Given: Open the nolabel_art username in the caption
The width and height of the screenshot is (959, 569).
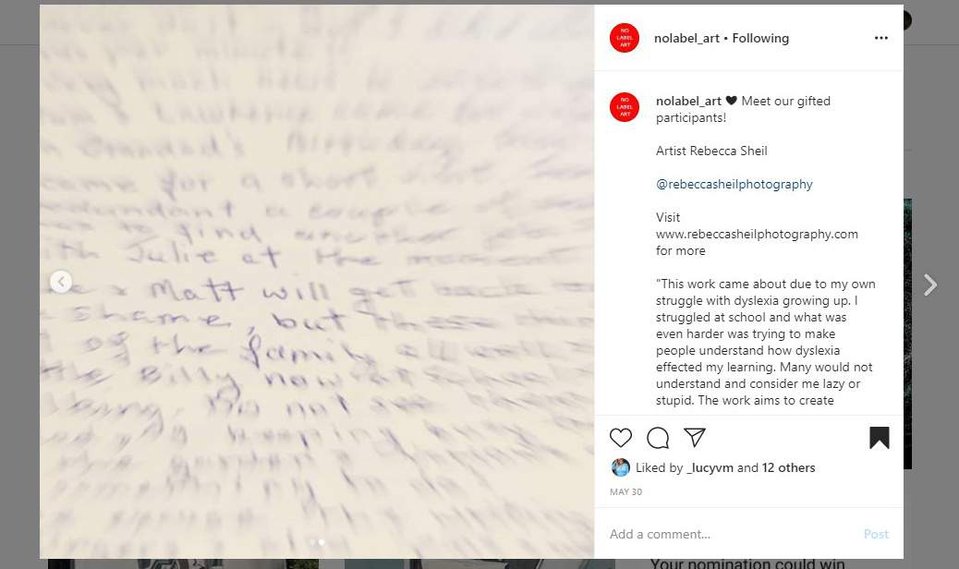Looking at the screenshot, I should 688,101.
